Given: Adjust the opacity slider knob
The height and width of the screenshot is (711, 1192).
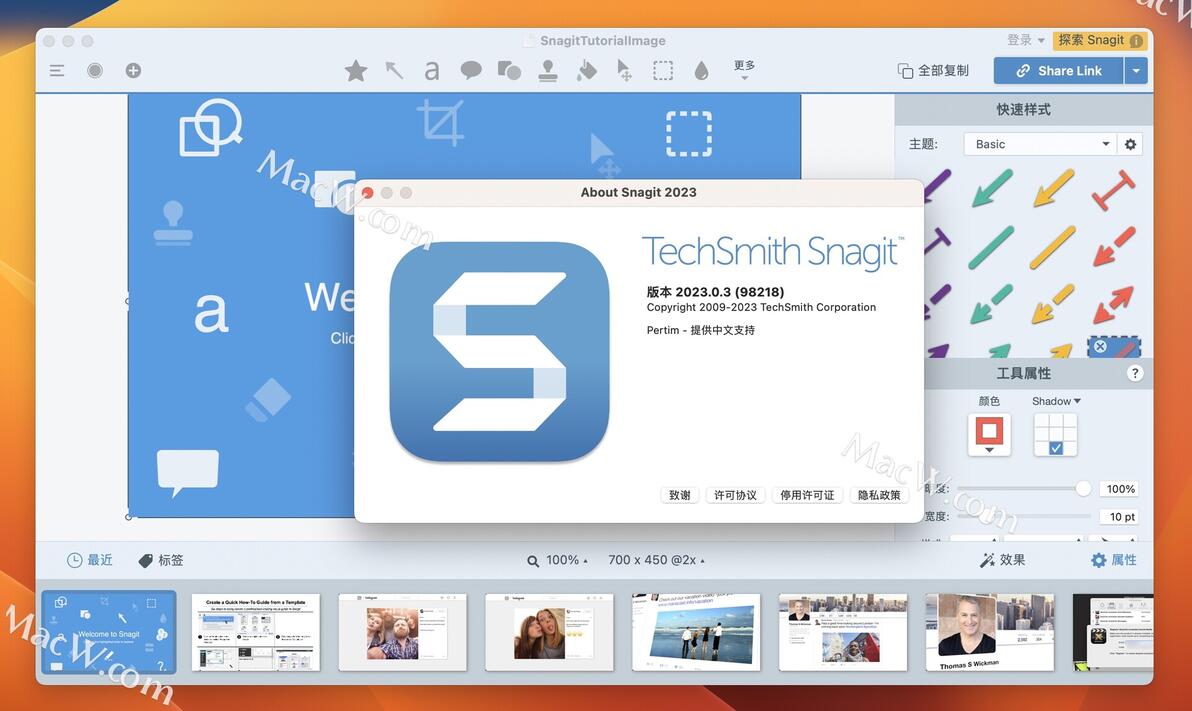Looking at the screenshot, I should tap(1083, 488).
